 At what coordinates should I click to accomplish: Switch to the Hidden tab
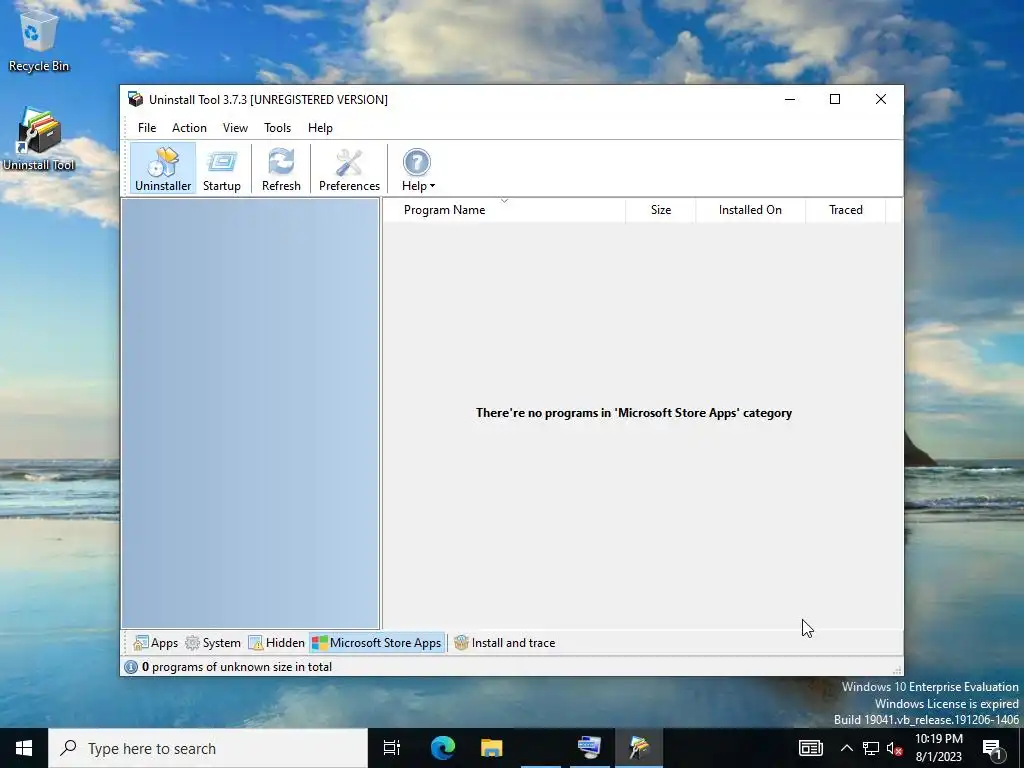pos(277,643)
